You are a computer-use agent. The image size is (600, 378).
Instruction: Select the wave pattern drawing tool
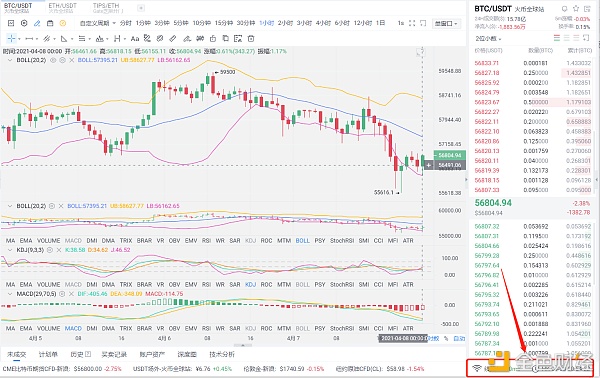click(99, 39)
